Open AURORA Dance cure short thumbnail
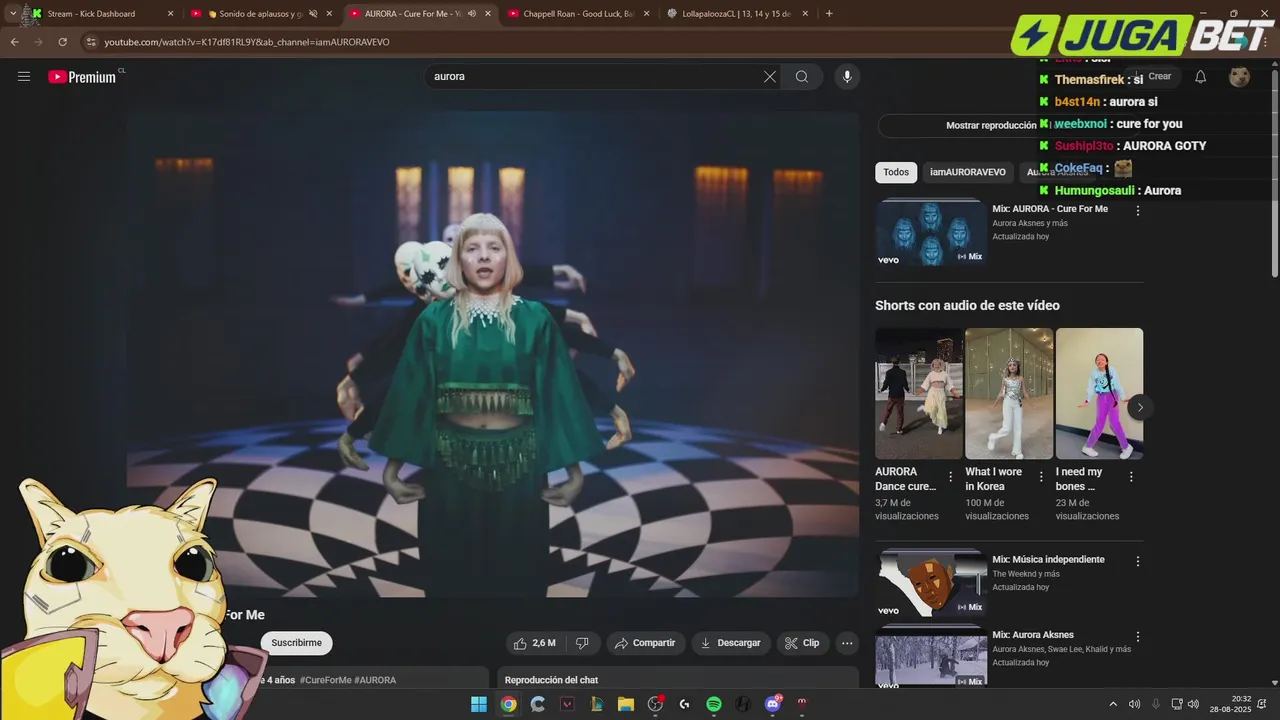1280x720 pixels. 919,393
